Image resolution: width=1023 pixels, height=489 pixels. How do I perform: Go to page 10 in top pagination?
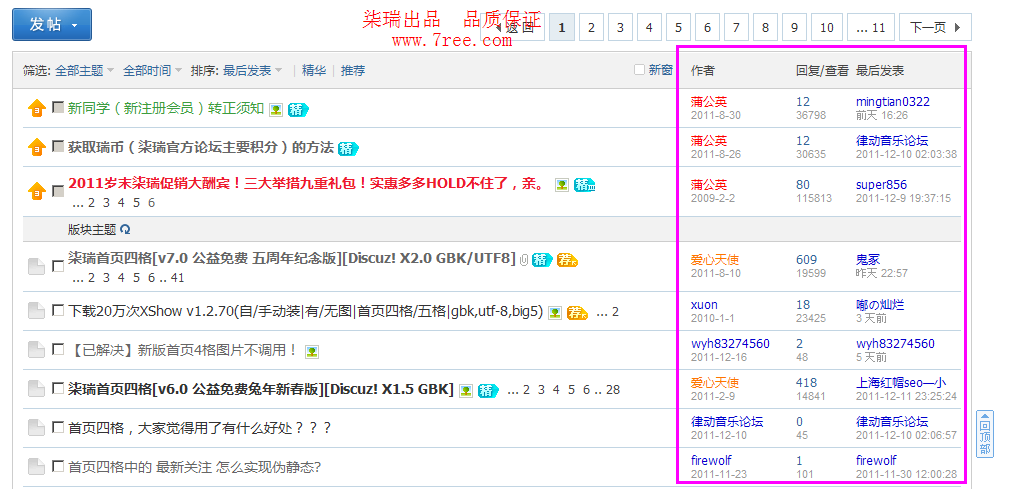coord(827,27)
